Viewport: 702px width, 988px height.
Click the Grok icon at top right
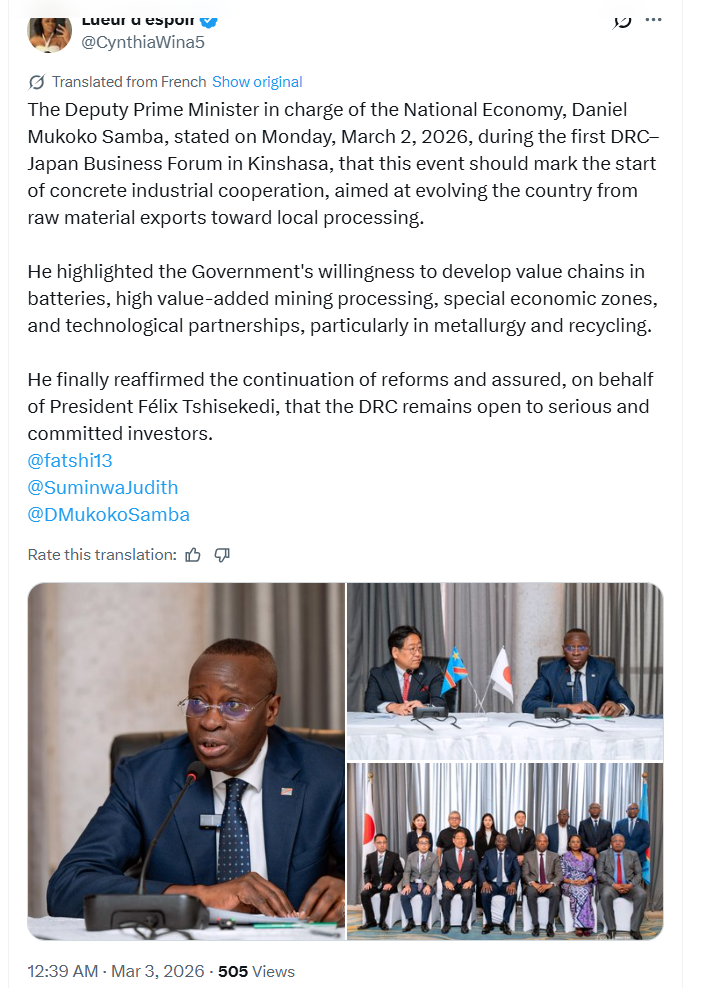coord(622,20)
